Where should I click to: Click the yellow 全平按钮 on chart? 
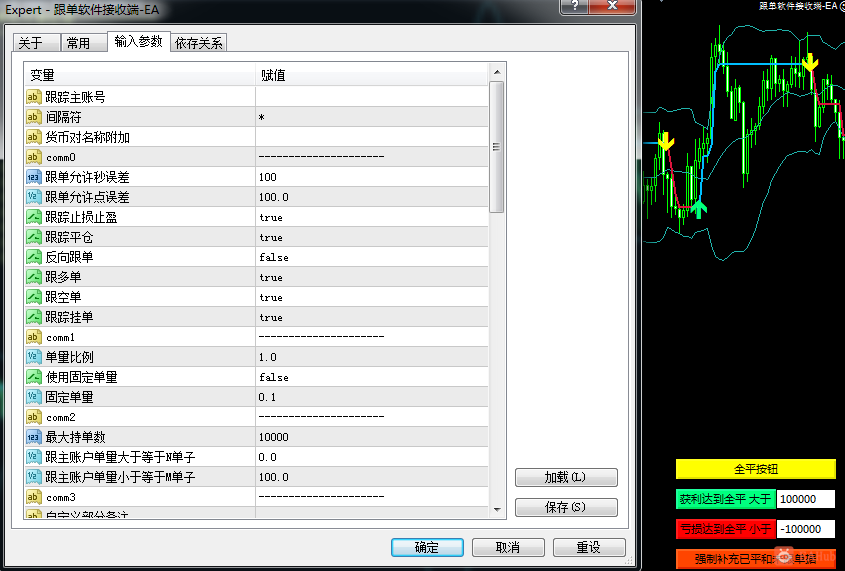[x=756, y=469]
